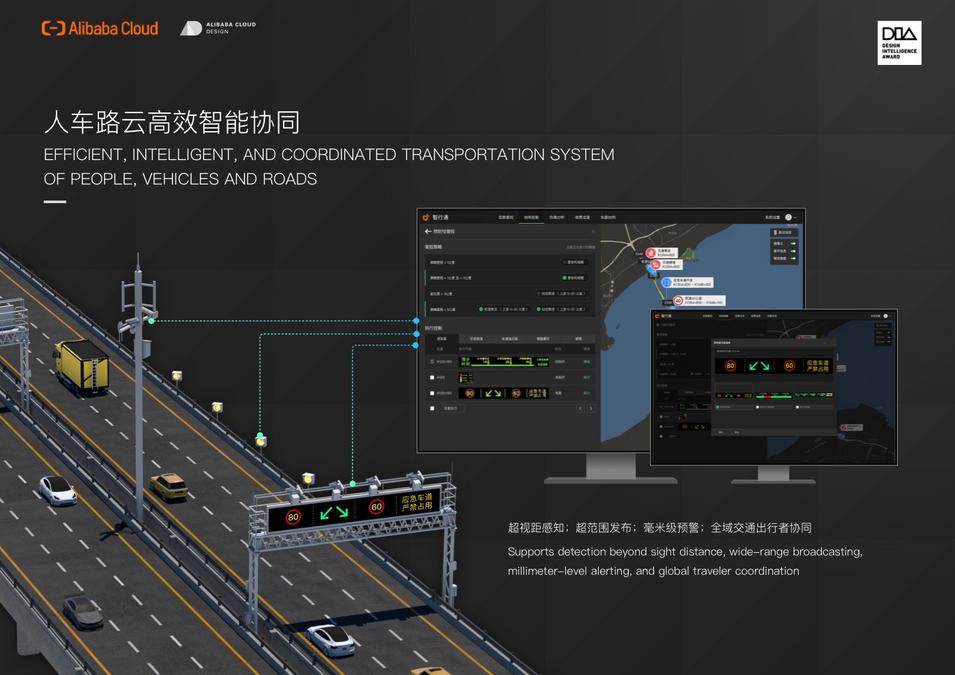
Task: Click the user avatar on left monitor header
Action: [x=788, y=216]
